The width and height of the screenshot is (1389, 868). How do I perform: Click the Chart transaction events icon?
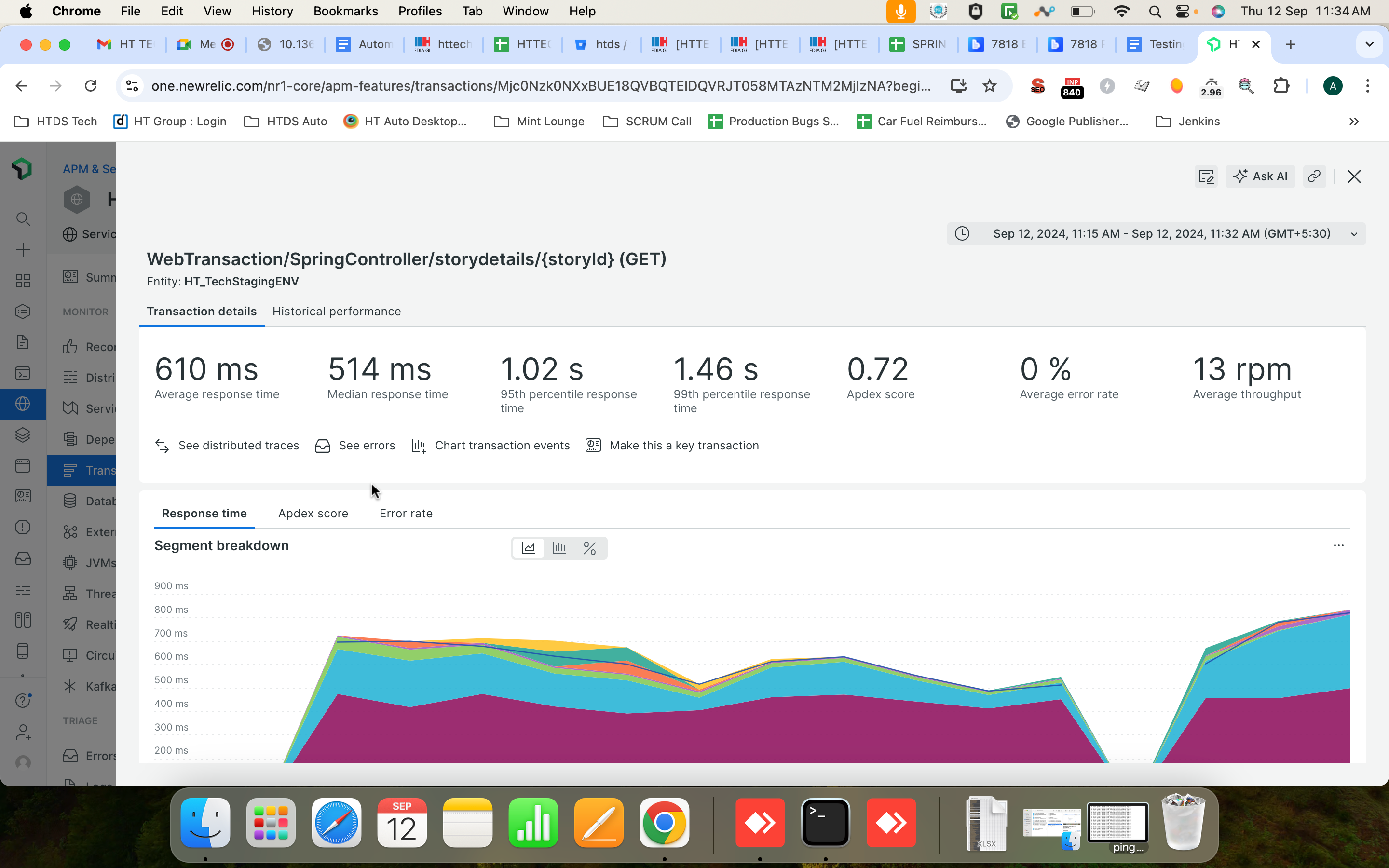coord(419,446)
